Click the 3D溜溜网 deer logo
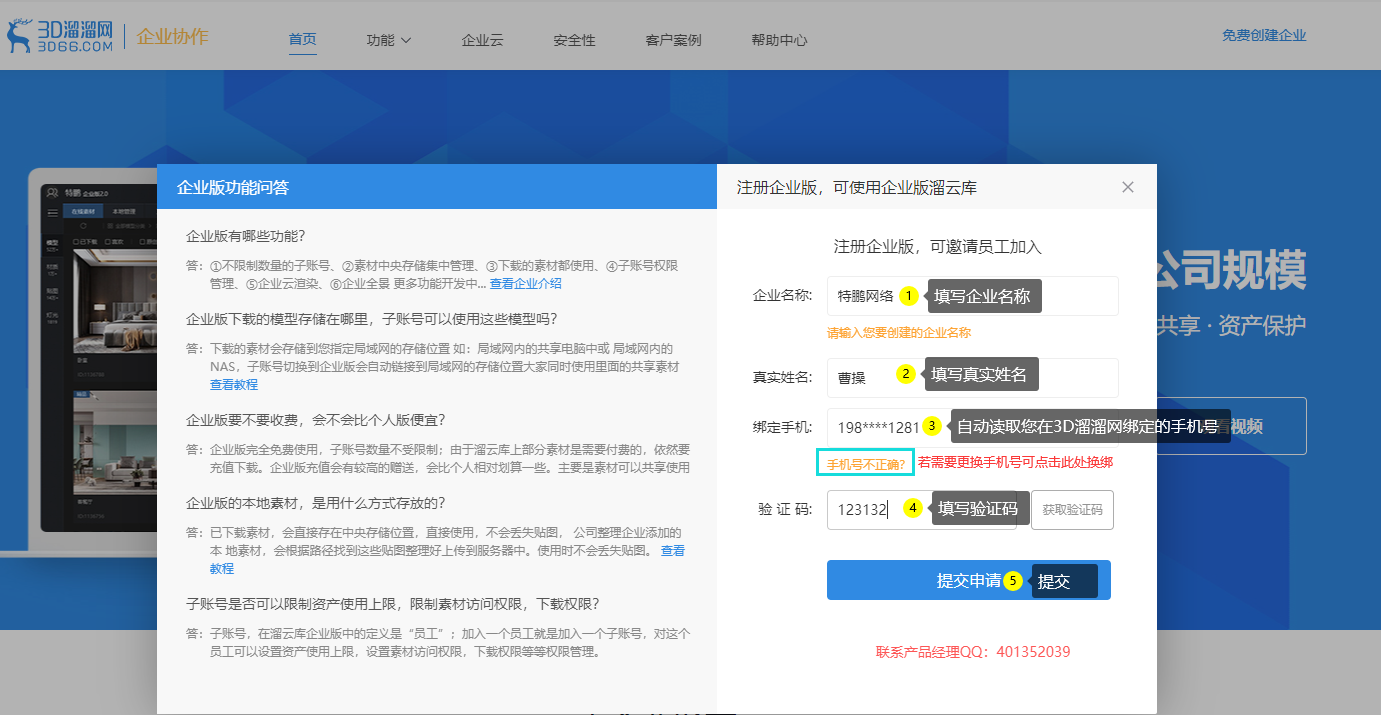Screen dimensions: 1381x715 (60, 37)
